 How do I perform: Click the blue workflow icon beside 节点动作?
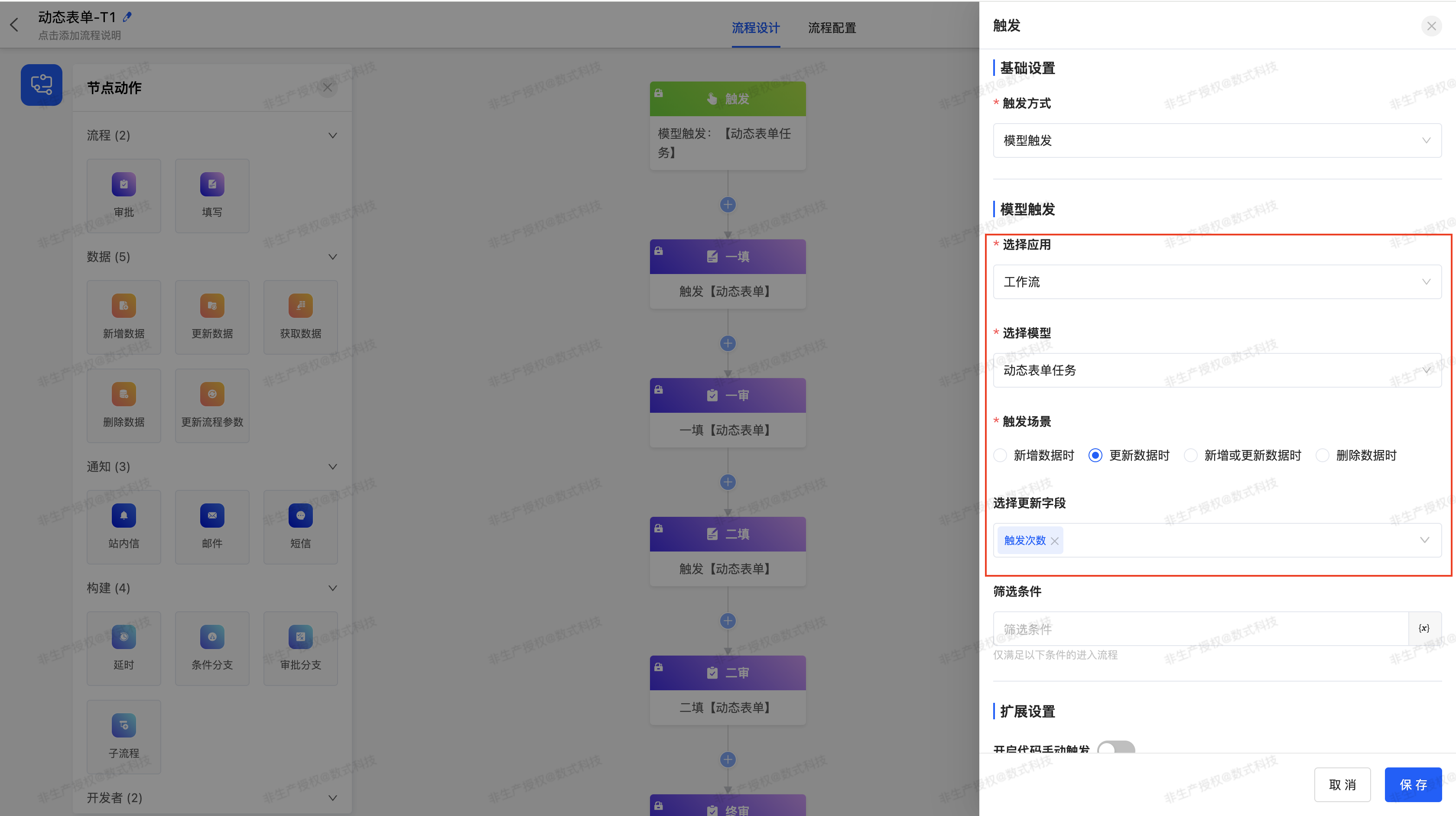[x=41, y=85]
